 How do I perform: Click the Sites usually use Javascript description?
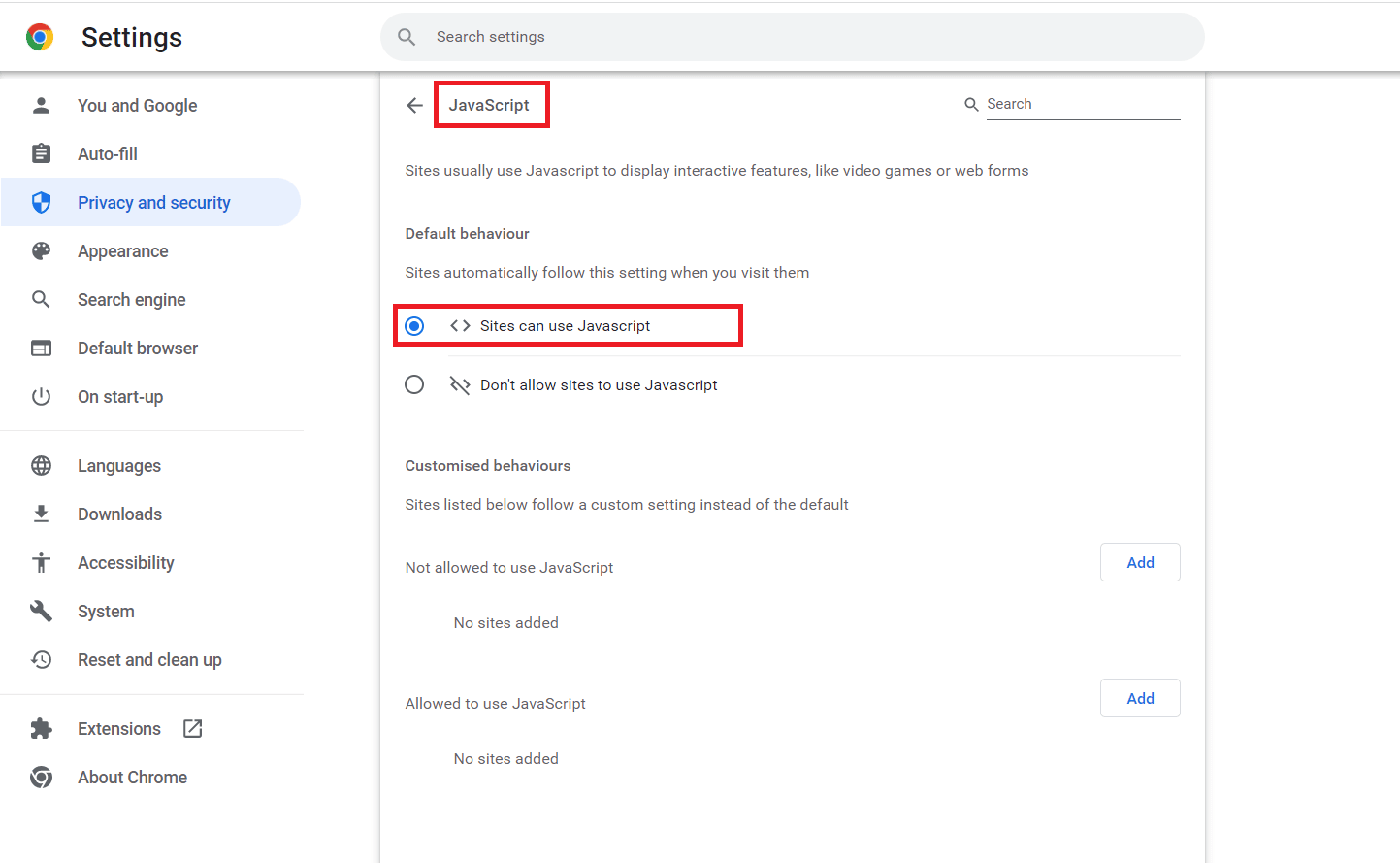(x=717, y=171)
